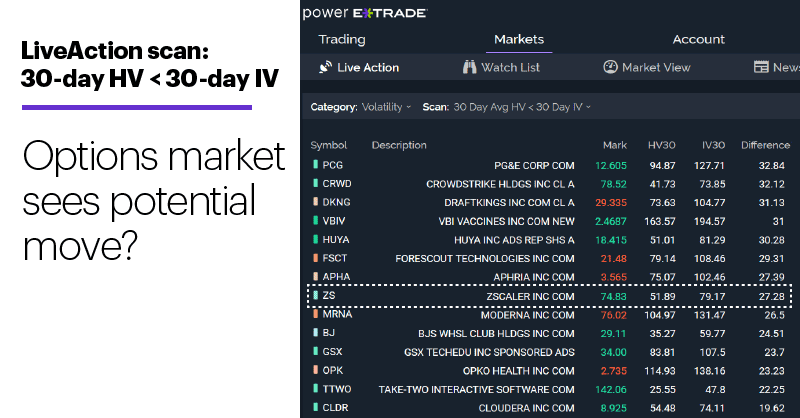Select the GSX symbol
This screenshot has height=418, width=800.
point(332,352)
